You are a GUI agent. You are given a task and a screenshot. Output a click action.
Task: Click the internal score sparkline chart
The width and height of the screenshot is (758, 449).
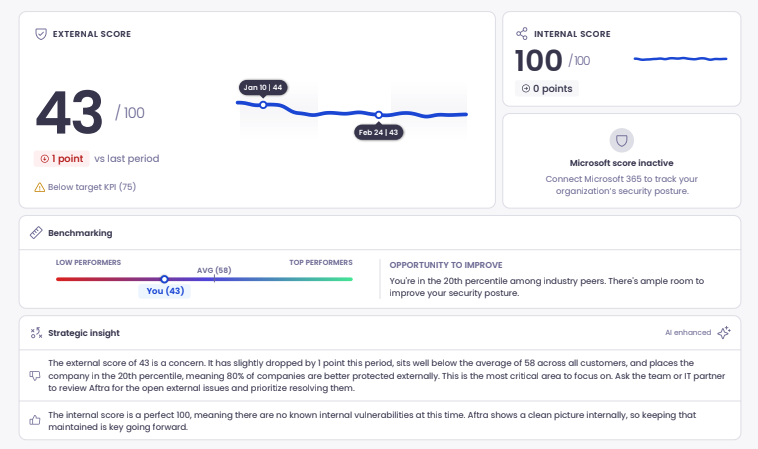point(680,59)
